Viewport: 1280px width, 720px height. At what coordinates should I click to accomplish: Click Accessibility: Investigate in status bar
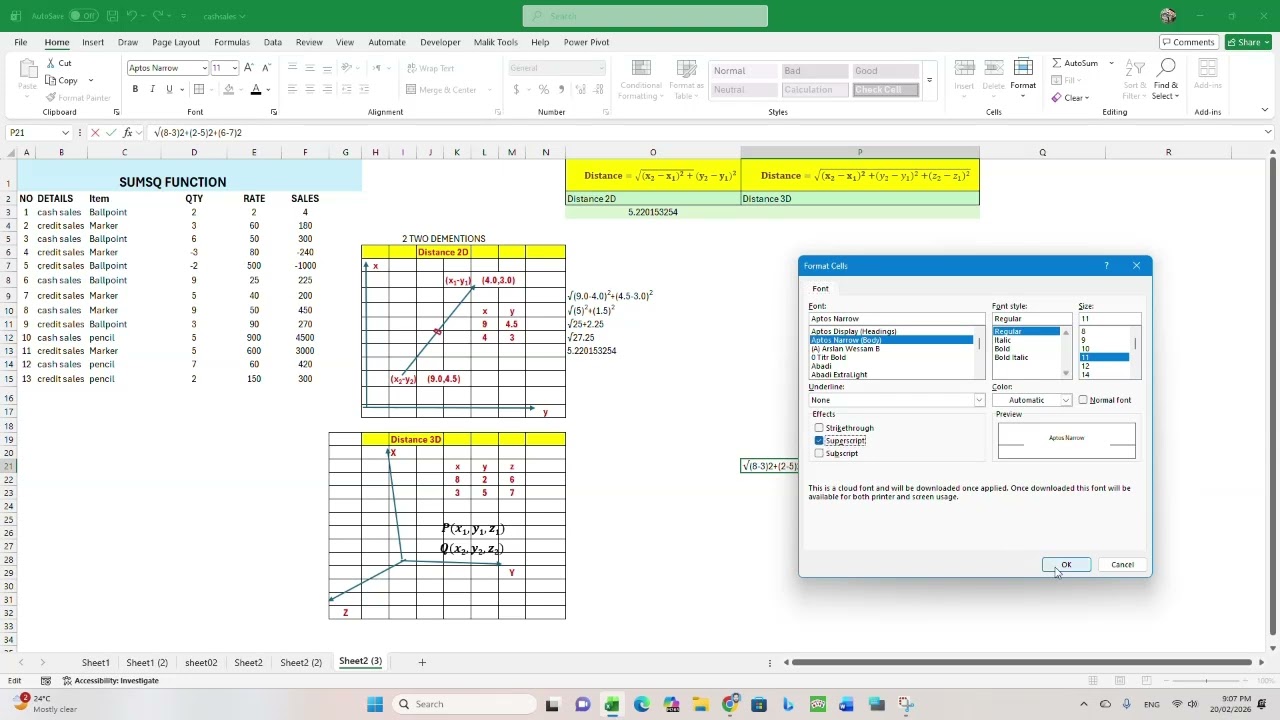coord(111,681)
